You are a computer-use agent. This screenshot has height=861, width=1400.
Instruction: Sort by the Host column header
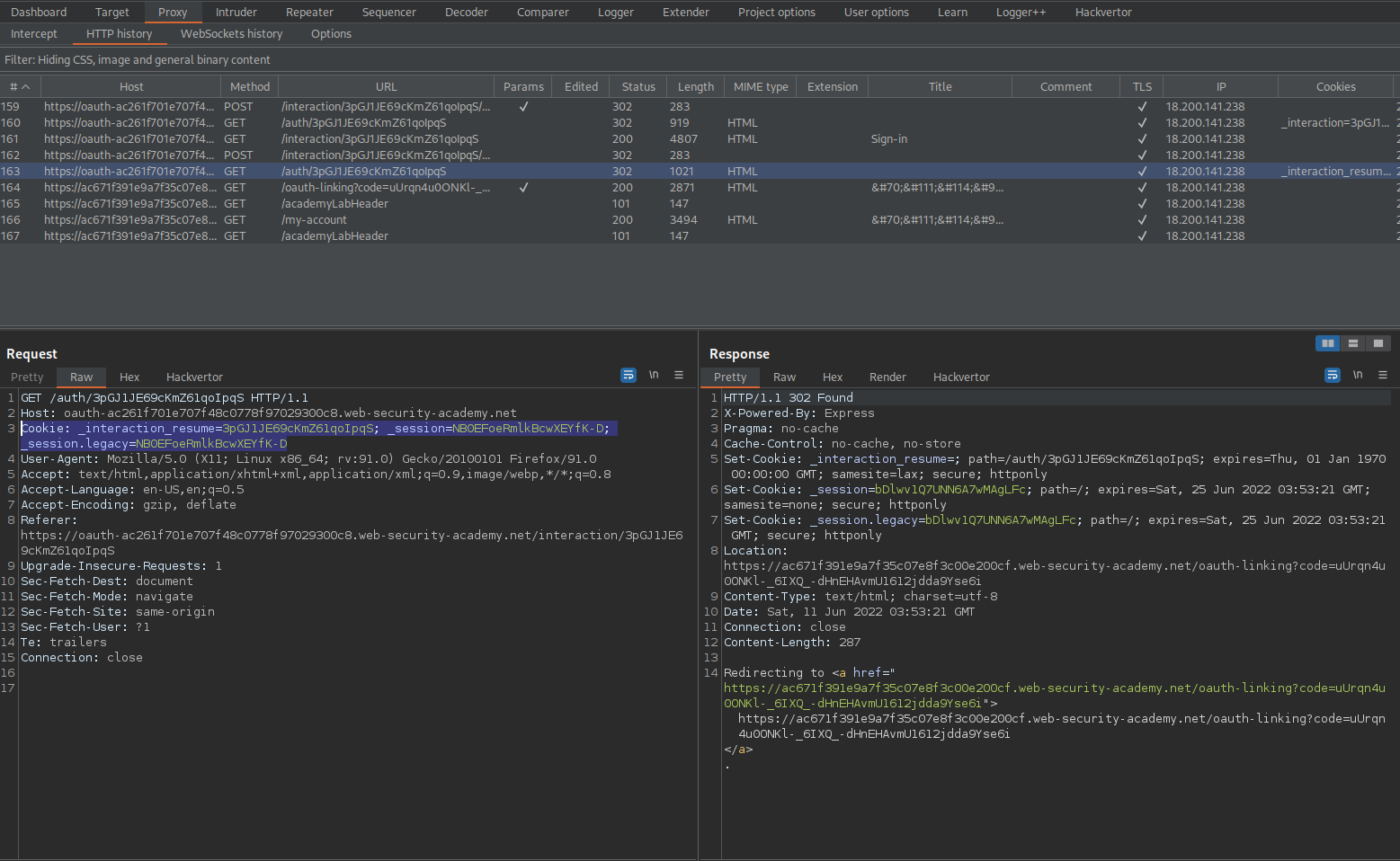point(131,87)
